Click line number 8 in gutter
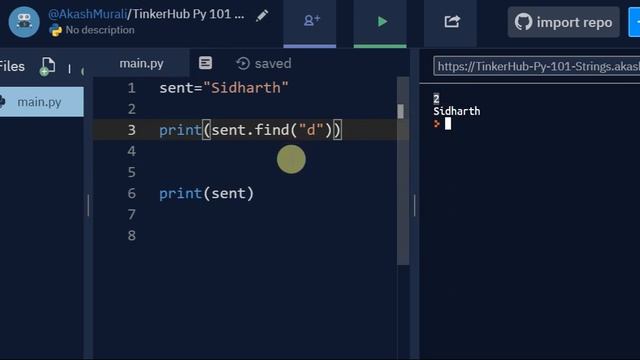Screen dimensions: 640x360 (x=131, y=235)
